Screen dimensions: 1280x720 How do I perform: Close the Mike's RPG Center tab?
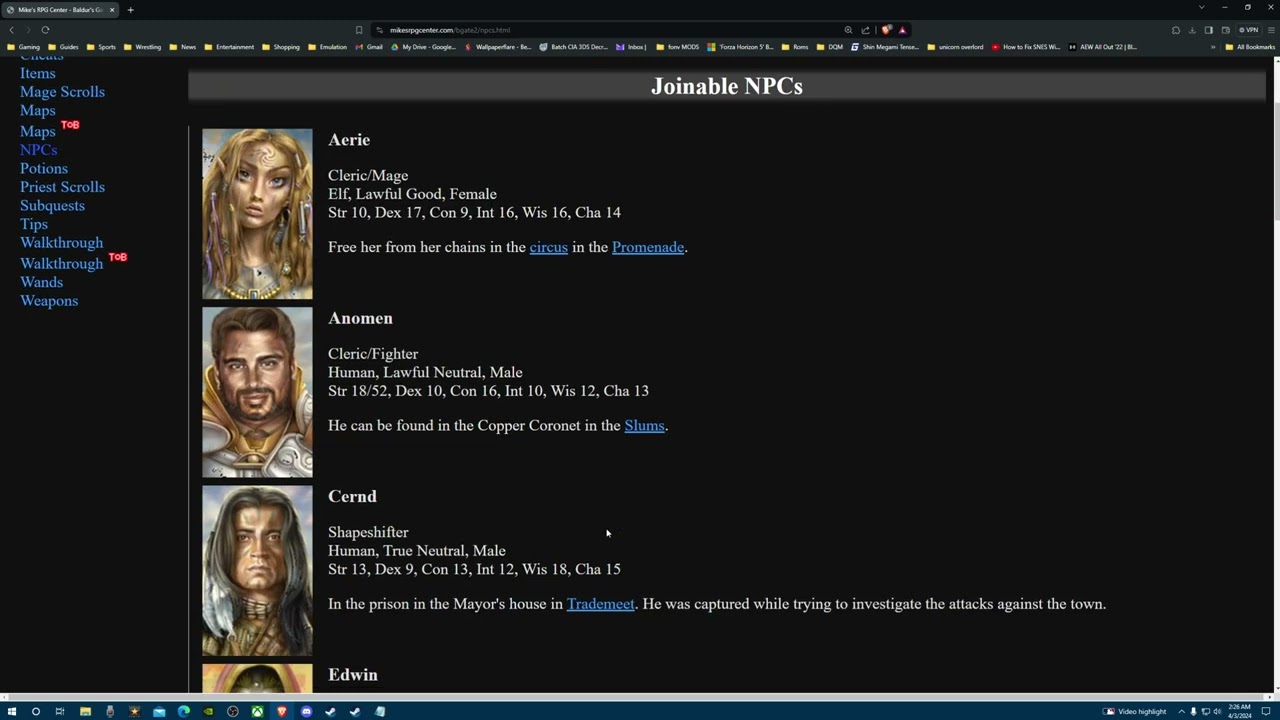tap(112, 10)
